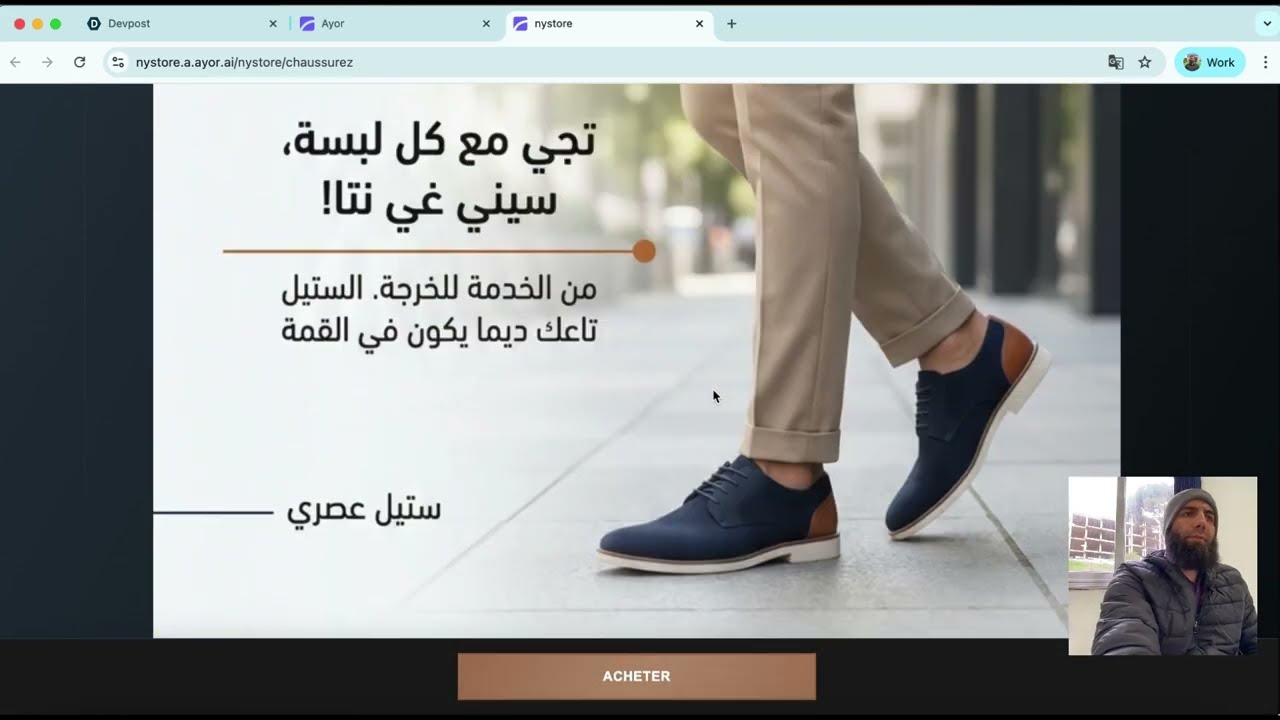
Task: Switch to the Devpost tab
Action: [x=182, y=23]
